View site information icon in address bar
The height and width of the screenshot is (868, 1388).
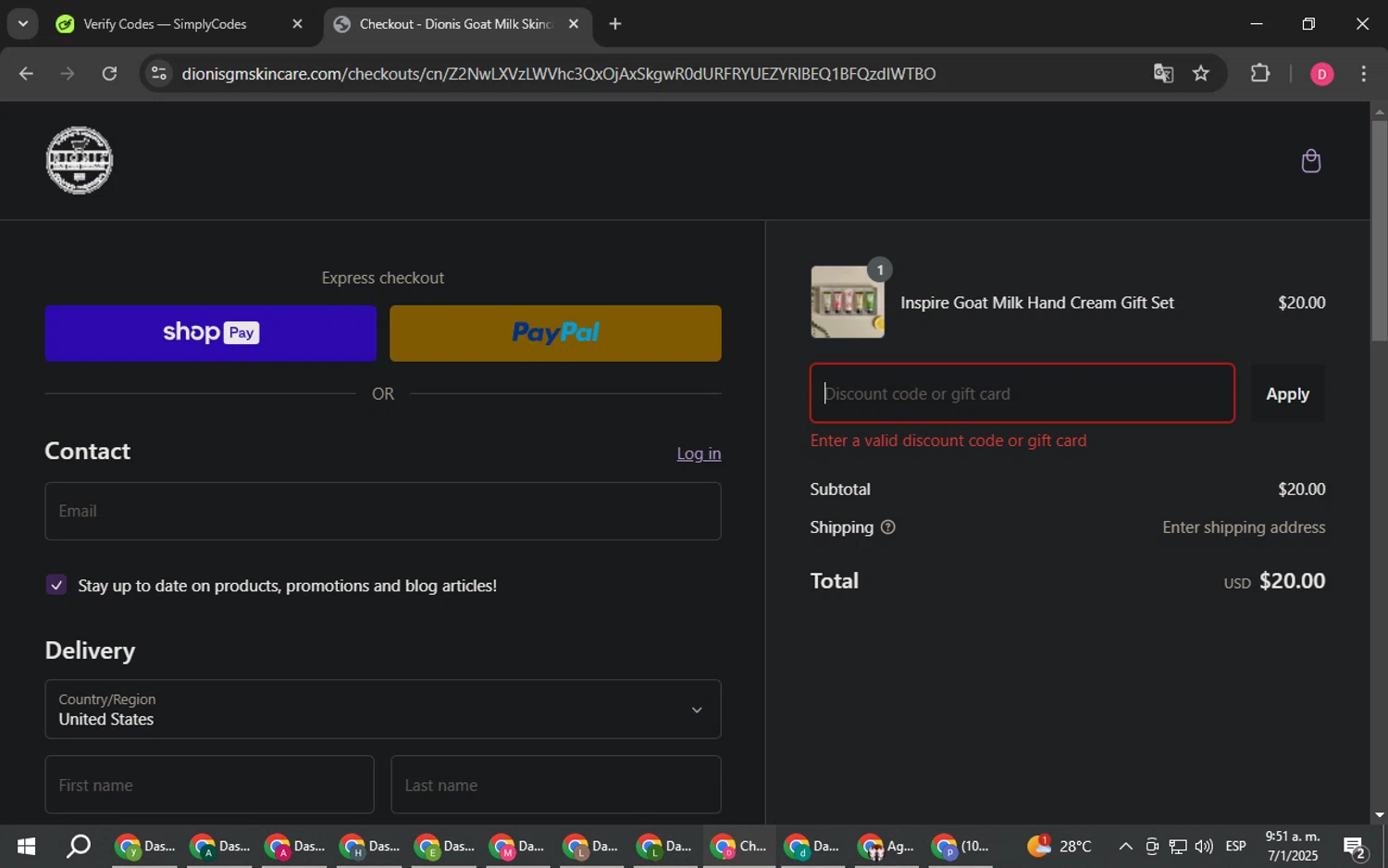click(x=159, y=73)
